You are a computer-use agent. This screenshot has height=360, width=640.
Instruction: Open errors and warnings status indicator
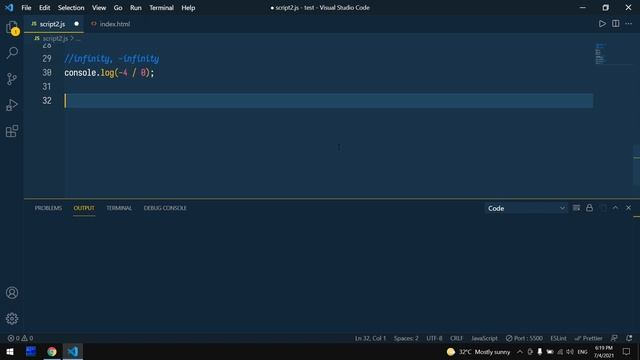coord(20,338)
